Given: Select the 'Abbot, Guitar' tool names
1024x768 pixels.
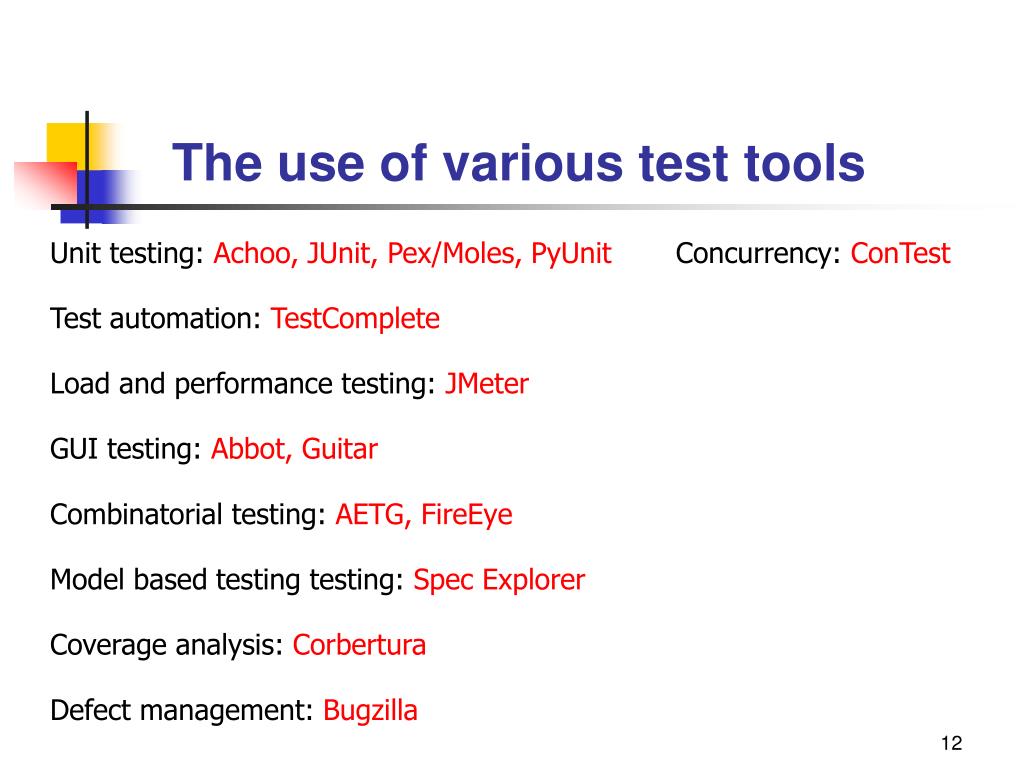Looking at the screenshot, I should (x=295, y=449).
